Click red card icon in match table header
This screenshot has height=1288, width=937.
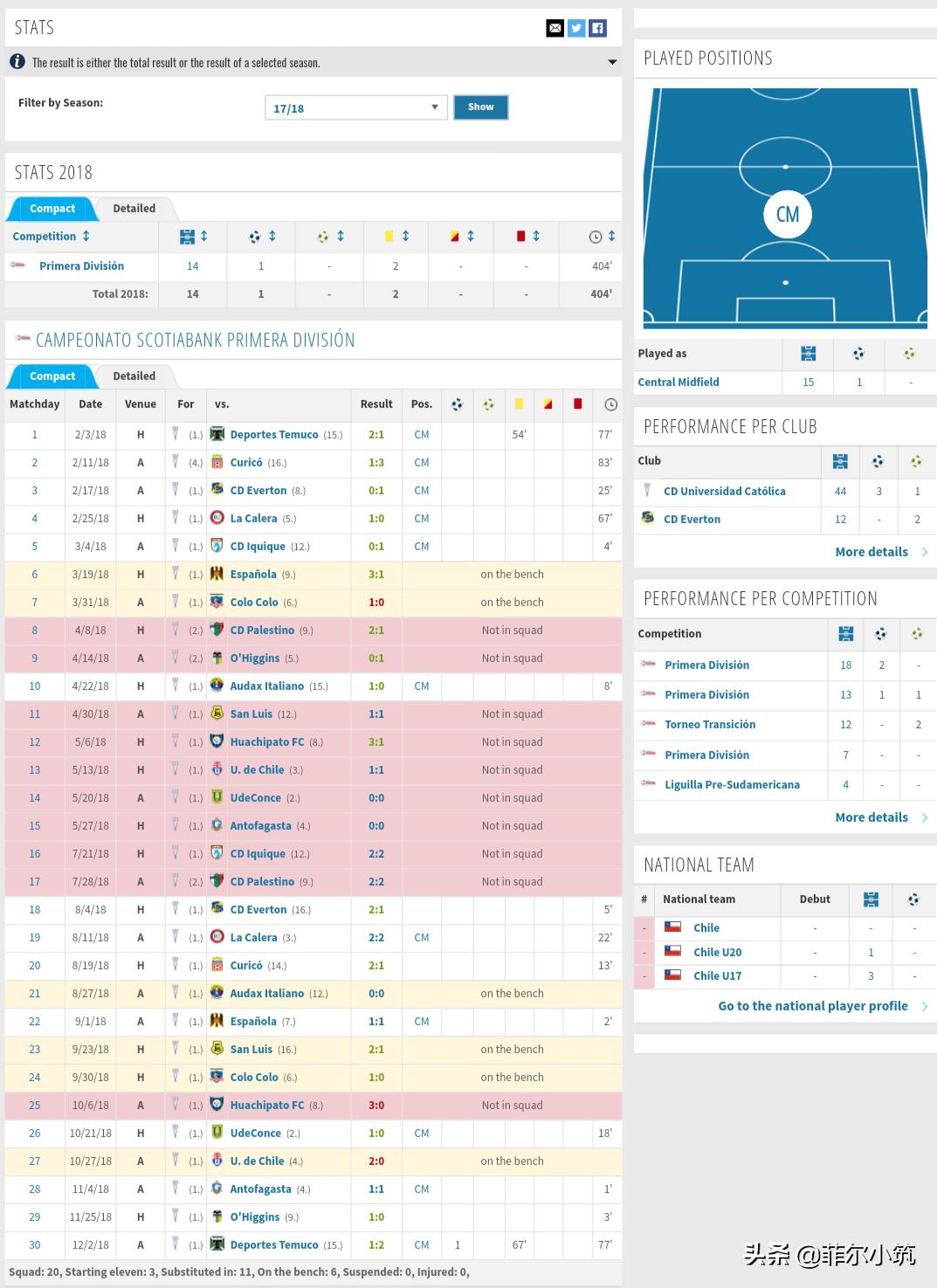coord(577,403)
